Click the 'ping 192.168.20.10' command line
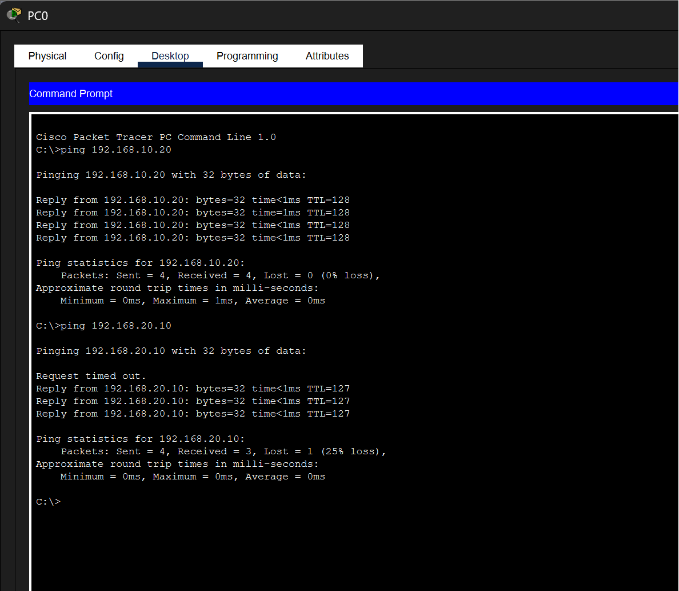The image size is (679, 591). [x=103, y=326]
